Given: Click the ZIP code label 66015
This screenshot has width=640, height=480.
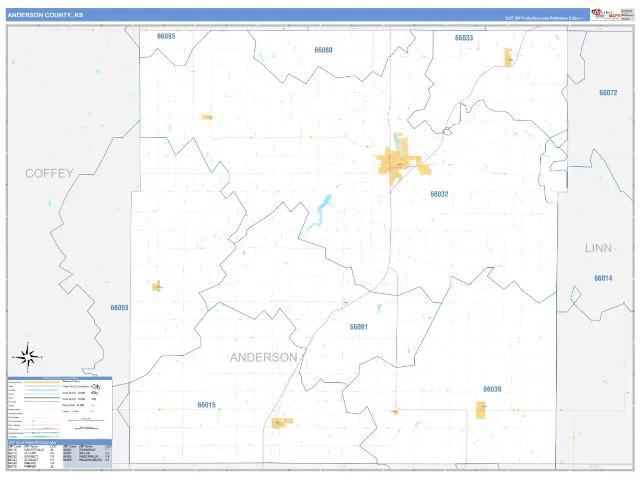Looking at the screenshot, I should pyautogui.click(x=206, y=405).
